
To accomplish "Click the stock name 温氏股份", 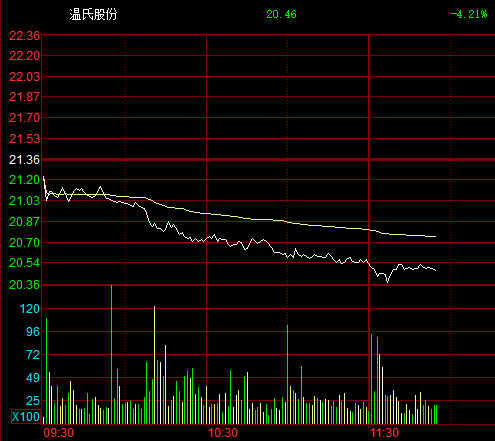I will (93, 14).
